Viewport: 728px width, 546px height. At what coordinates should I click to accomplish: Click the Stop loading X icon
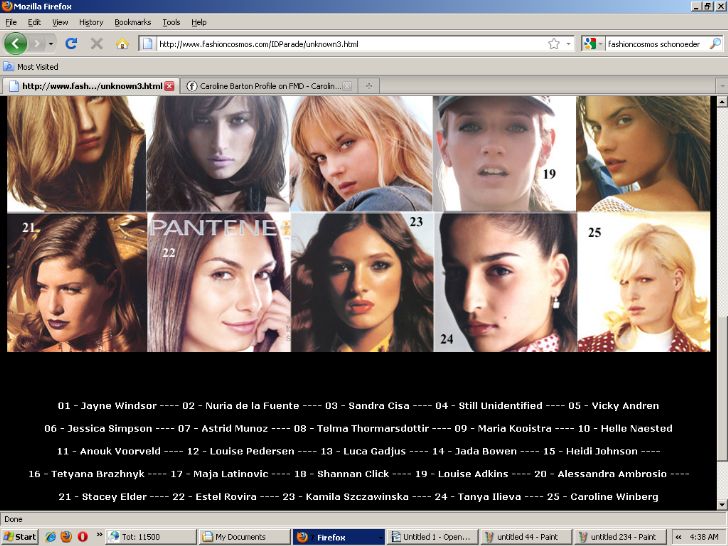[x=97, y=44]
